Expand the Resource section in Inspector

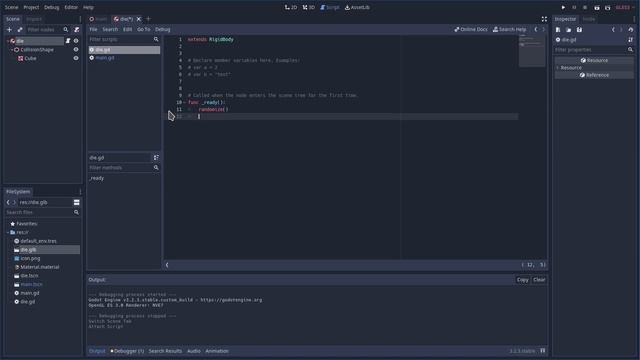click(x=558, y=68)
